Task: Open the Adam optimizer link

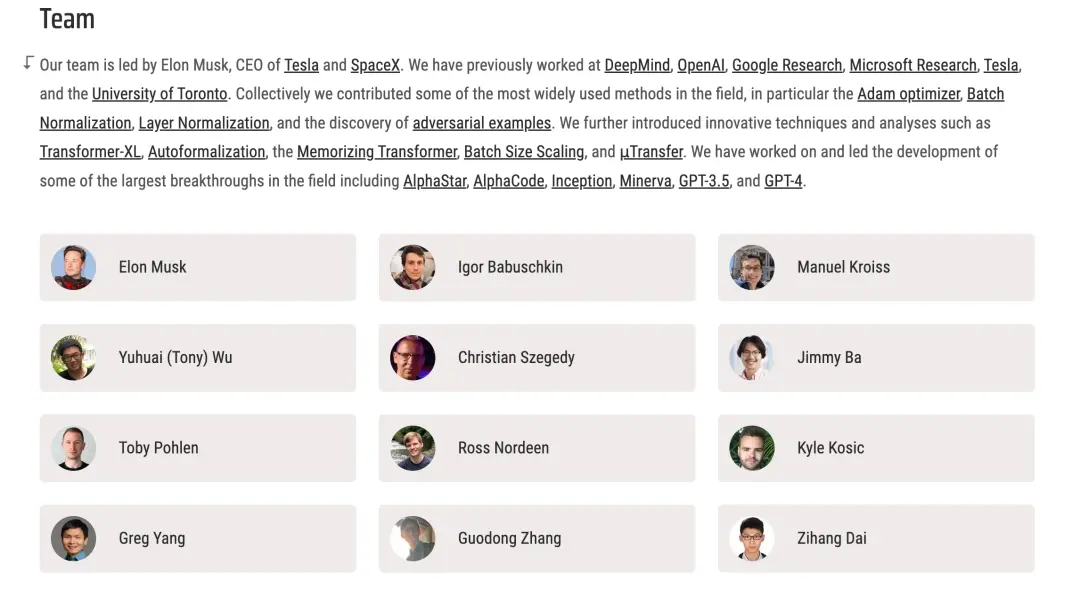Action: (x=909, y=94)
